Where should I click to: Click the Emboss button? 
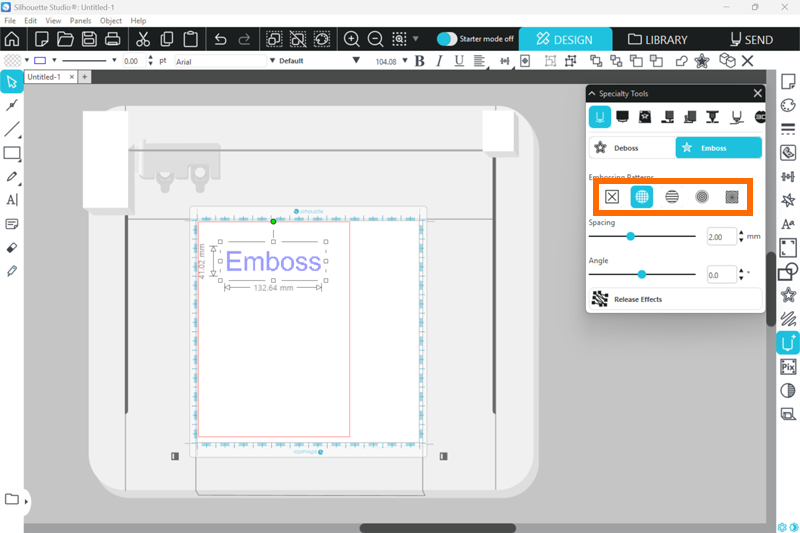[718, 148]
